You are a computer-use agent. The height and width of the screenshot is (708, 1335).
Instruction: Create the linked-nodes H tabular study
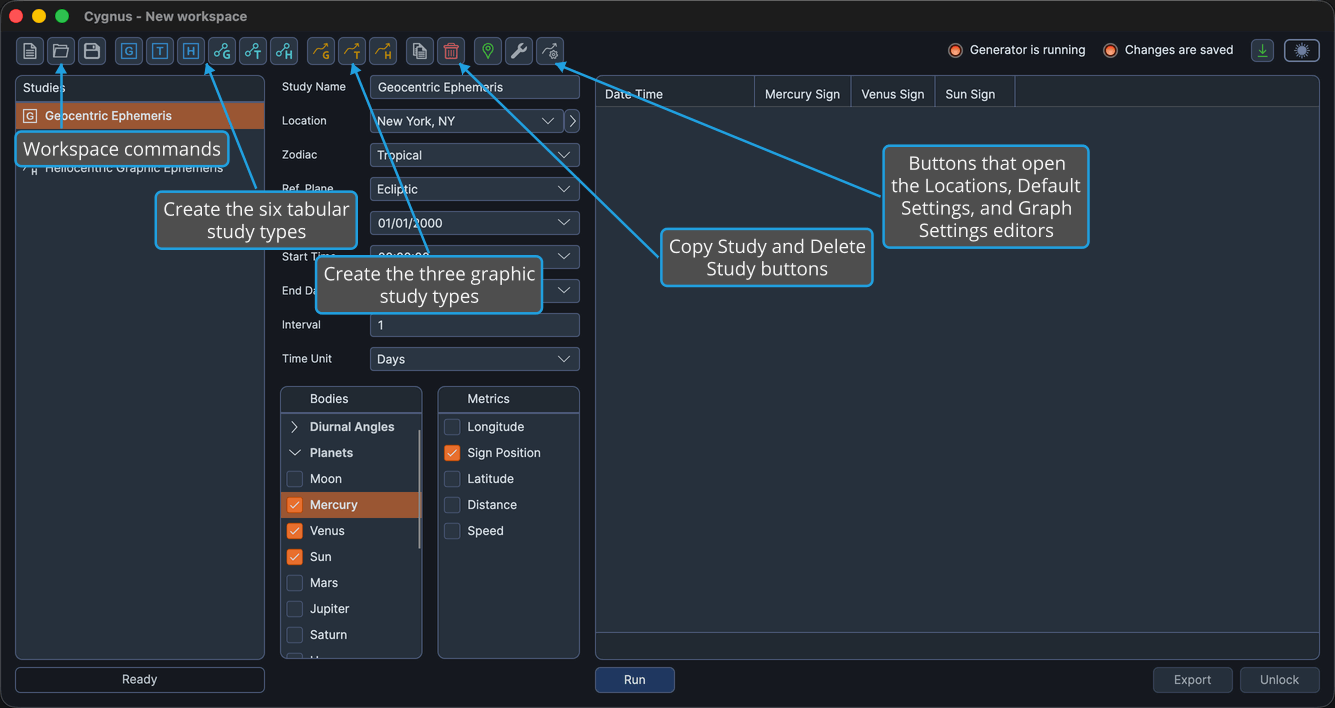(x=284, y=51)
